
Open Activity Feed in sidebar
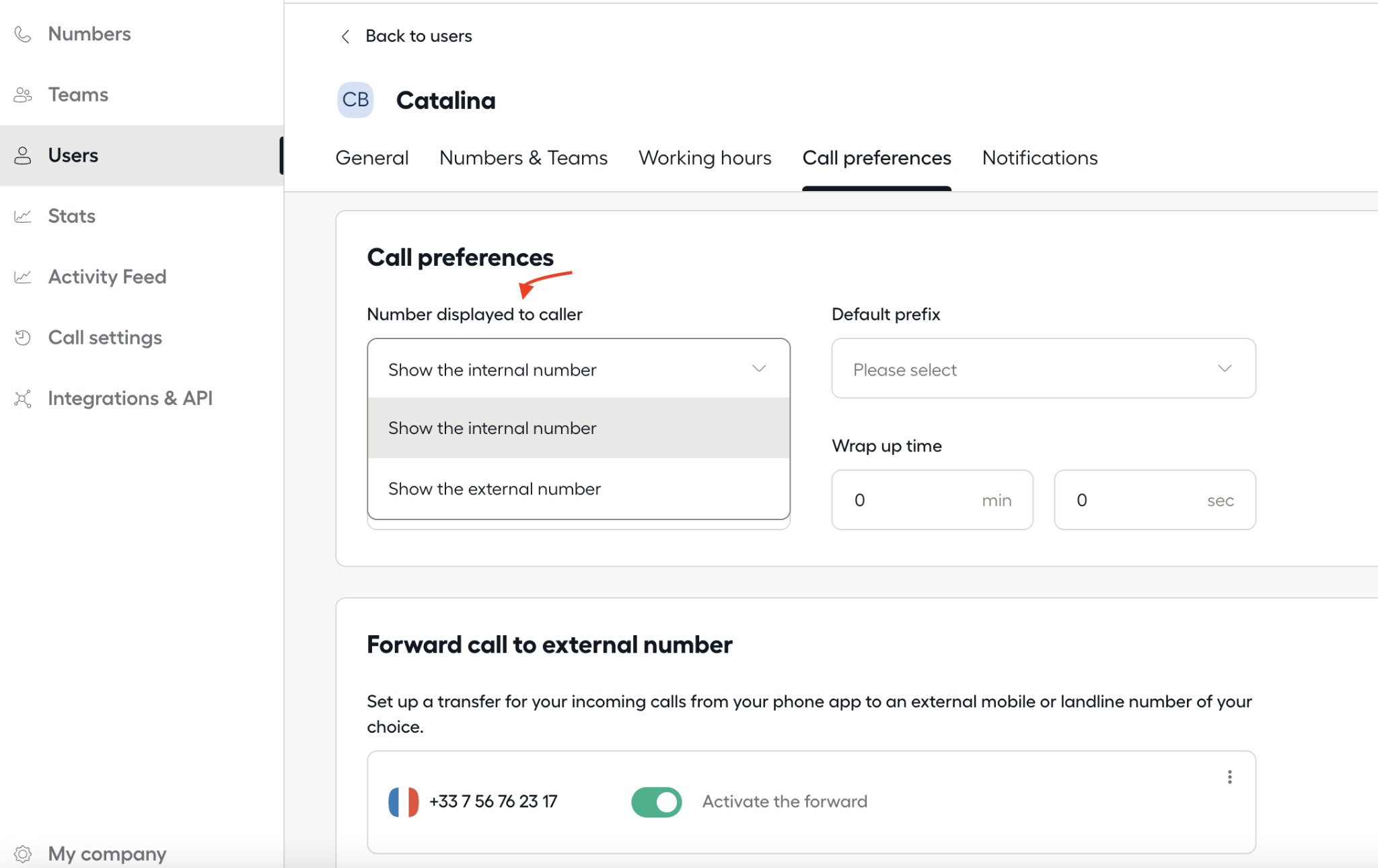(x=141, y=277)
